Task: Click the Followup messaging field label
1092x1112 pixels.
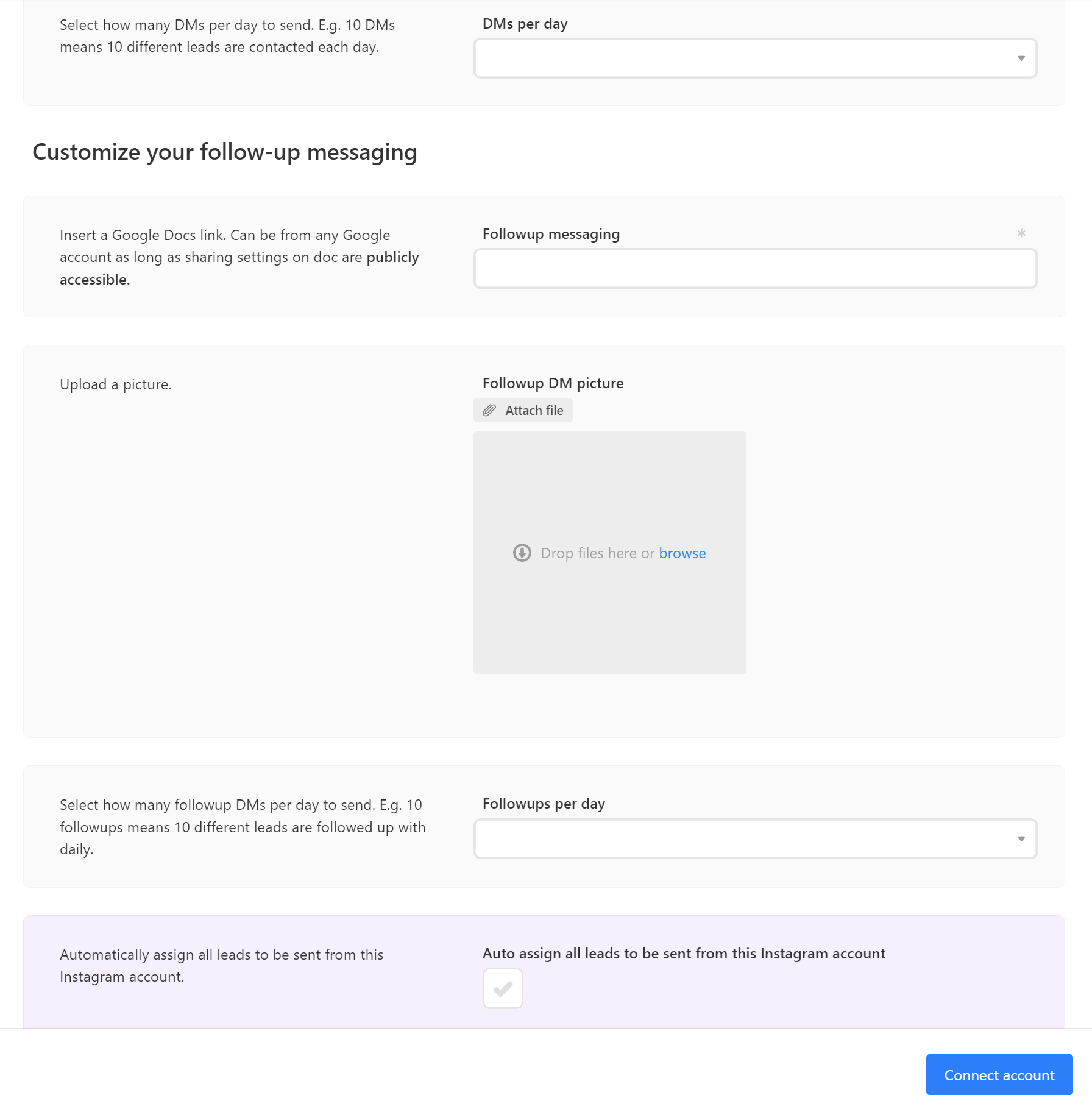Action: [551, 234]
